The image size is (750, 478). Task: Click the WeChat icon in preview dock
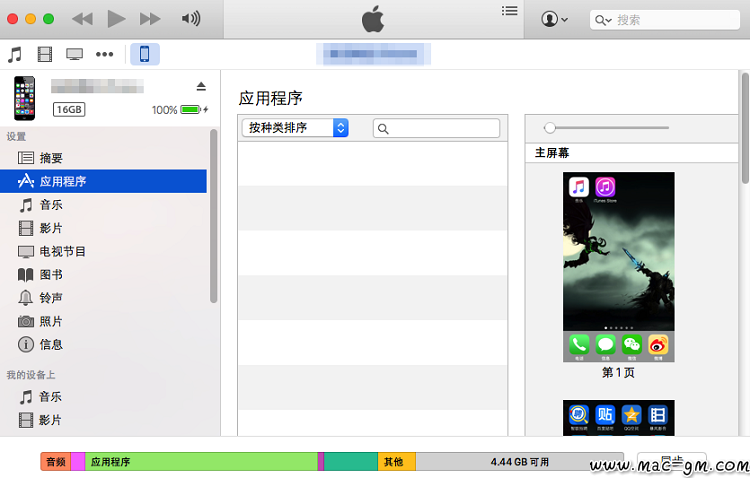[632, 345]
